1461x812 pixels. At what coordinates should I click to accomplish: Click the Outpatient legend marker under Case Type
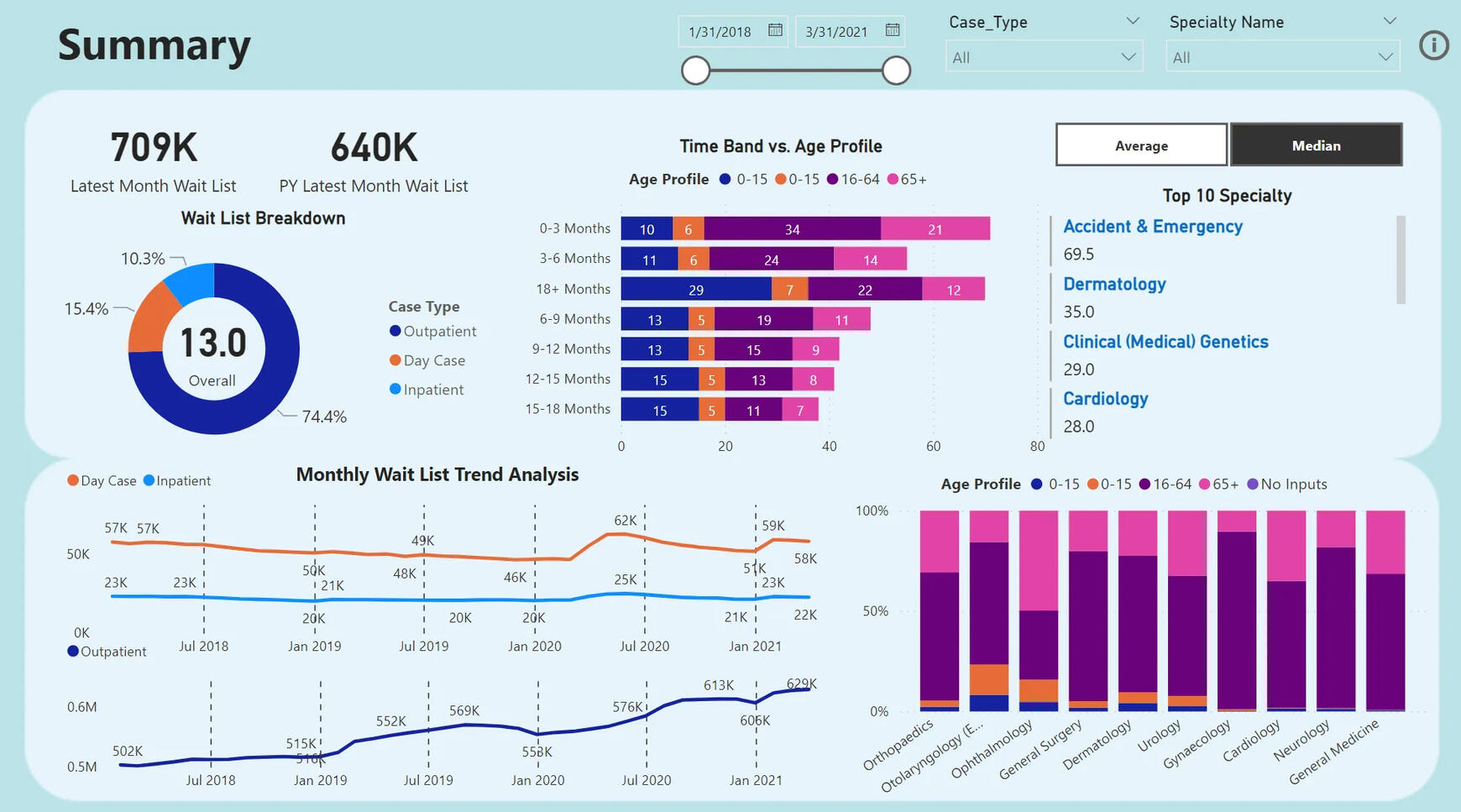(x=395, y=331)
